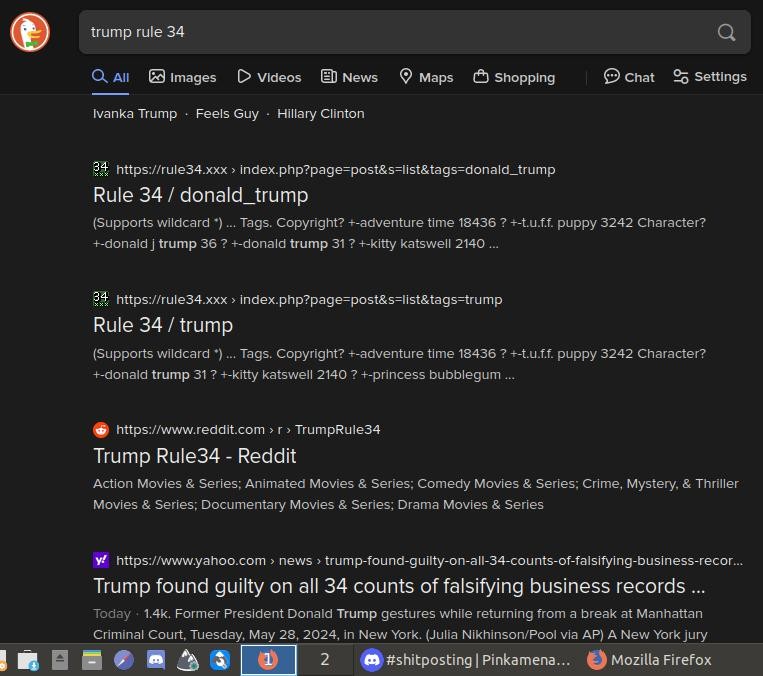Switch to workspace 1 in taskbar
The image size is (763, 676).
point(268,660)
